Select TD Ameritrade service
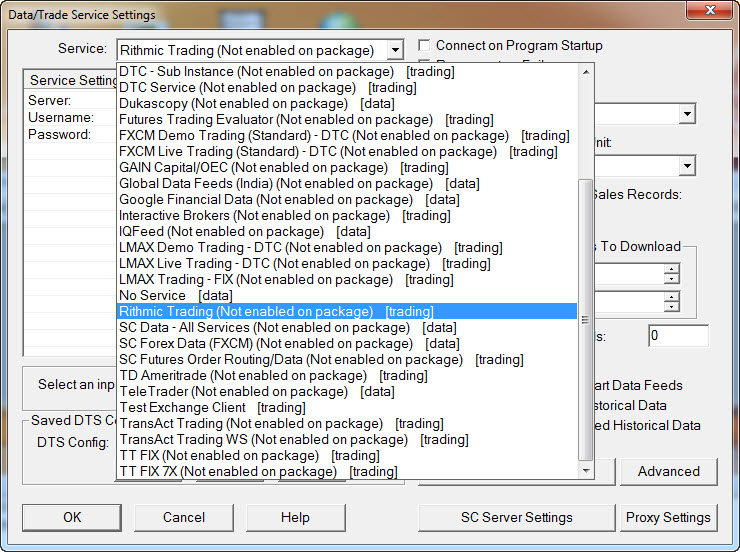This screenshot has height=552, width=740. (346, 376)
